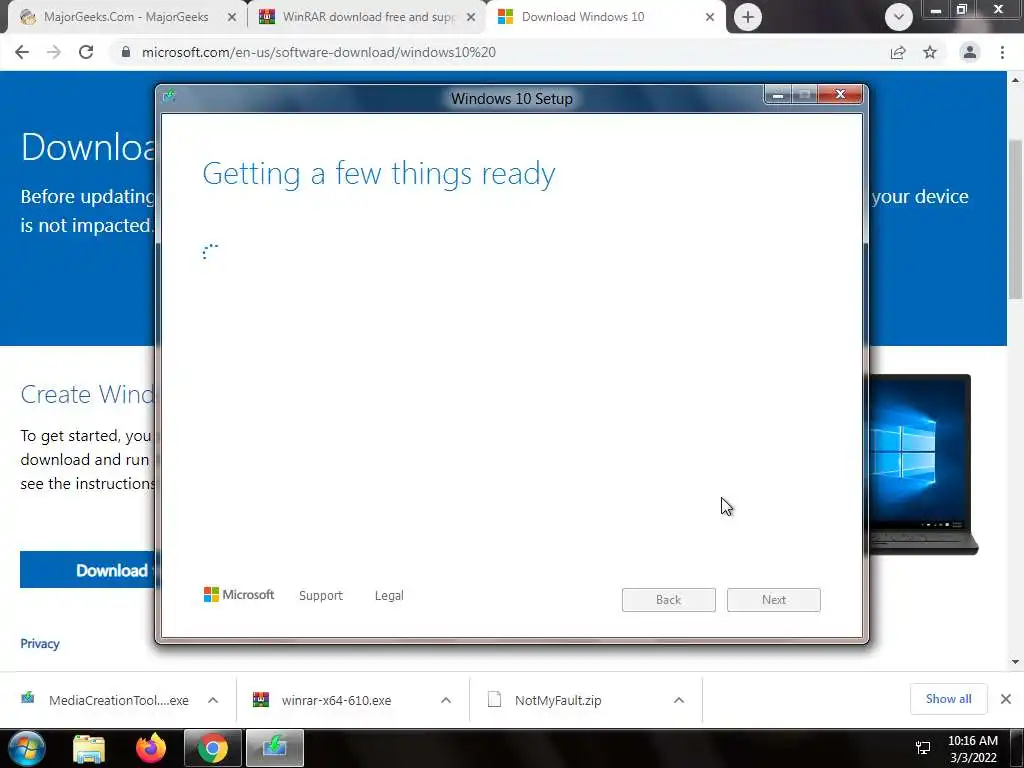Open Support link in setup window
Image resolution: width=1024 pixels, height=768 pixels.
click(321, 596)
